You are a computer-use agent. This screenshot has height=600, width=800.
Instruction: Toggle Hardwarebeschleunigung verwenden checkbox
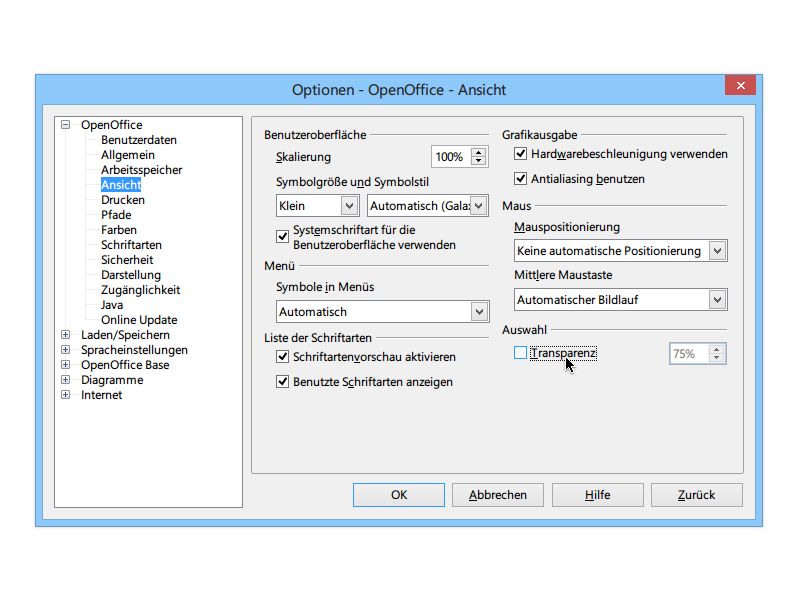520,154
